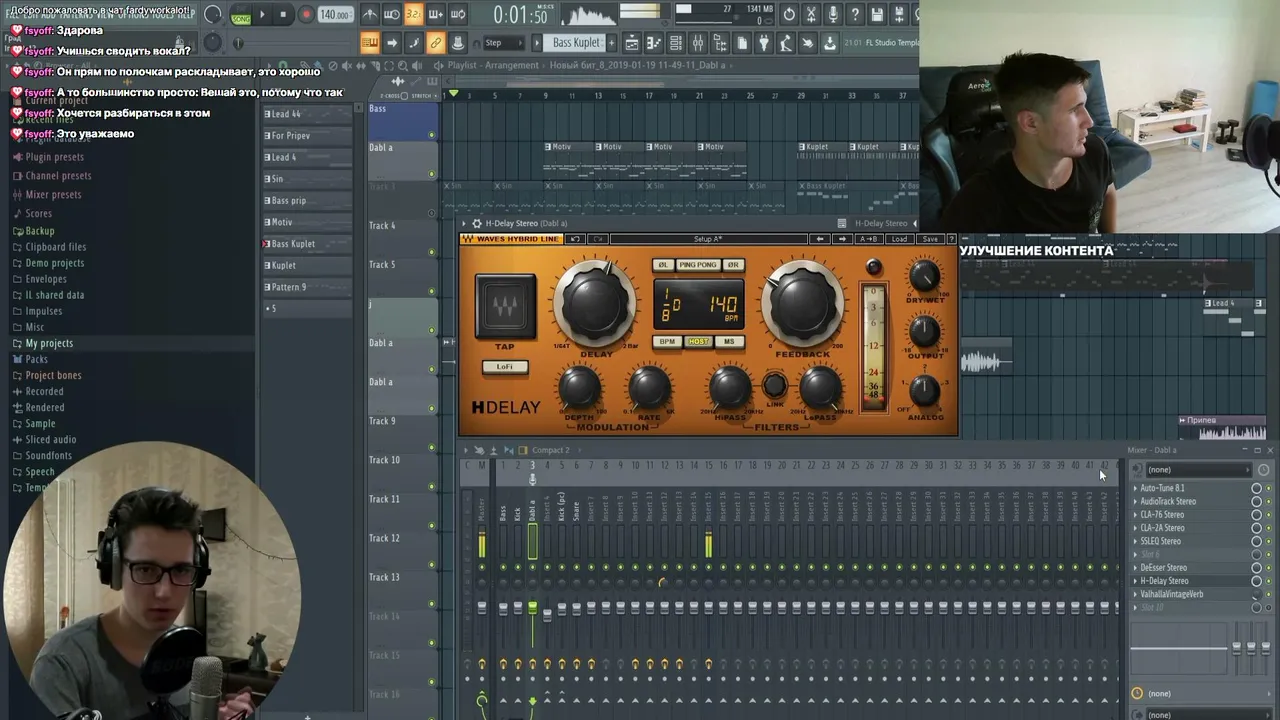
Task: Click the orange keyboard typing icon
Action: (x=369, y=43)
